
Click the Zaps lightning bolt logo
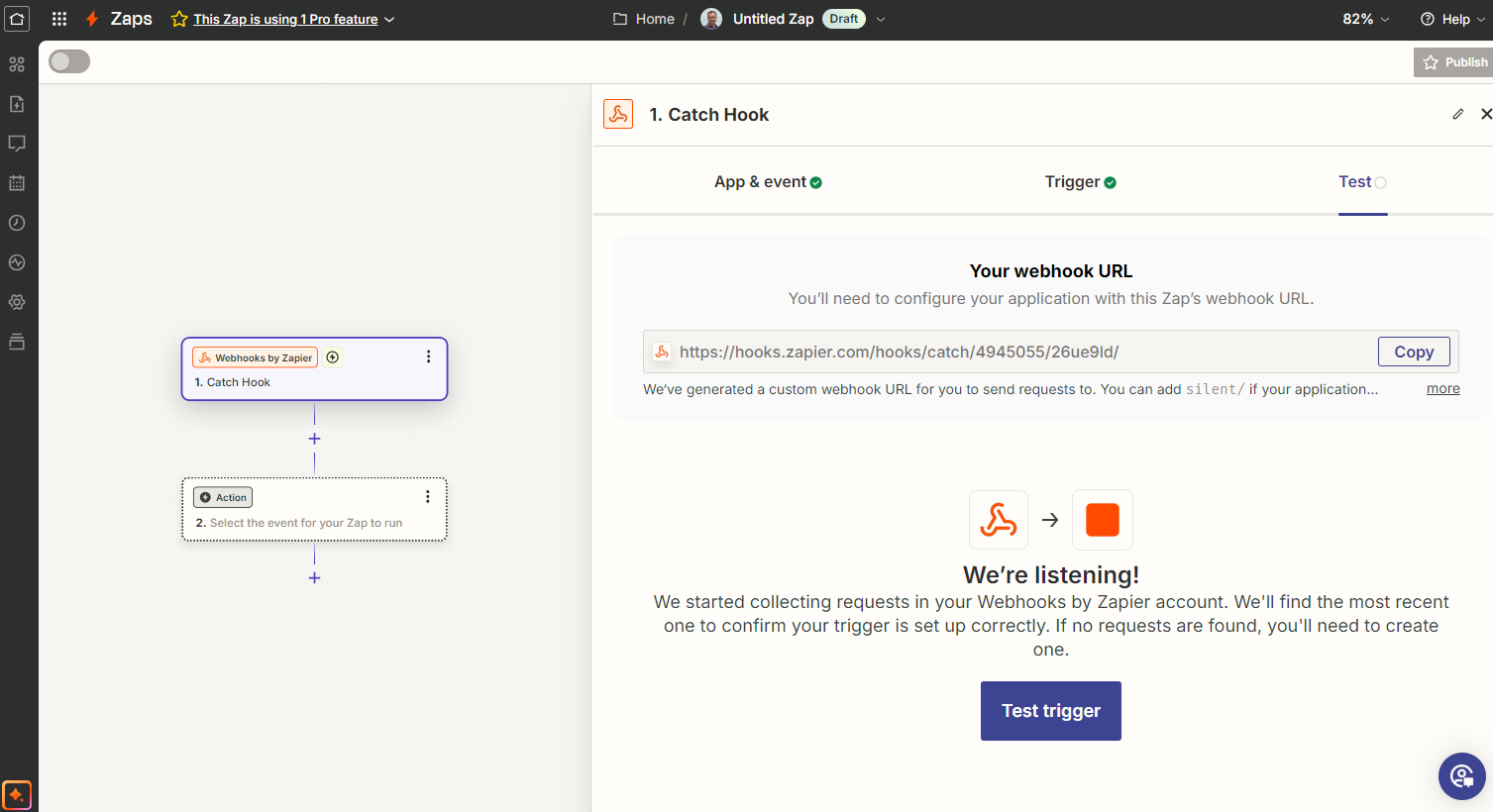click(x=92, y=19)
